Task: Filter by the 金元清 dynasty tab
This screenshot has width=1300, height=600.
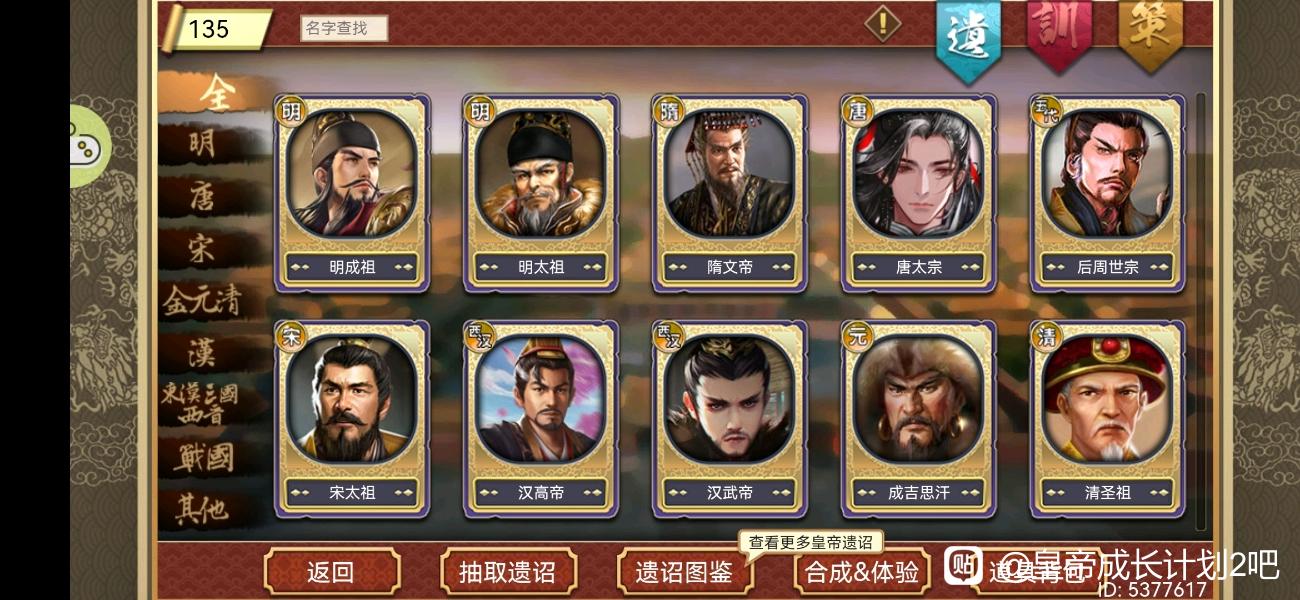Action: [203, 300]
